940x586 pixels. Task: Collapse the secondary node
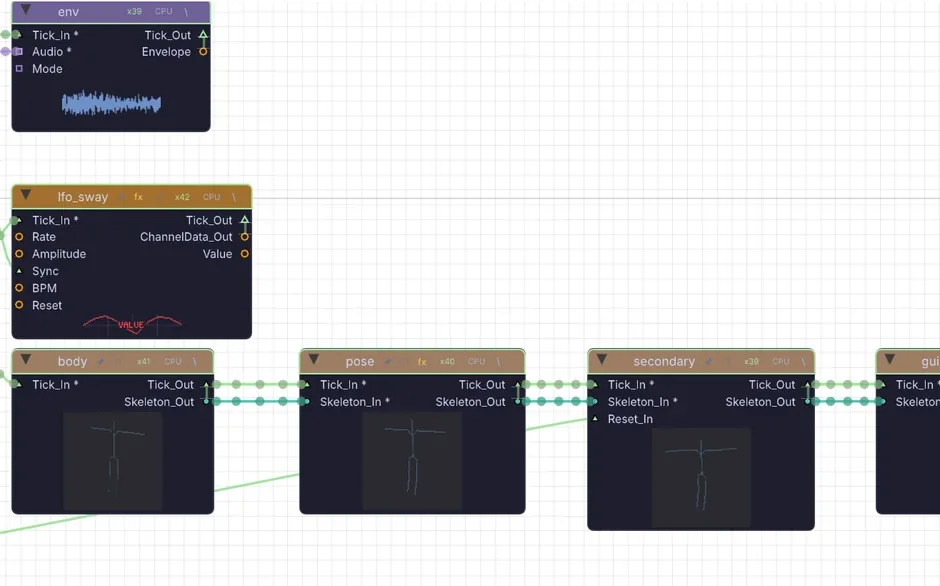coord(602,359)
